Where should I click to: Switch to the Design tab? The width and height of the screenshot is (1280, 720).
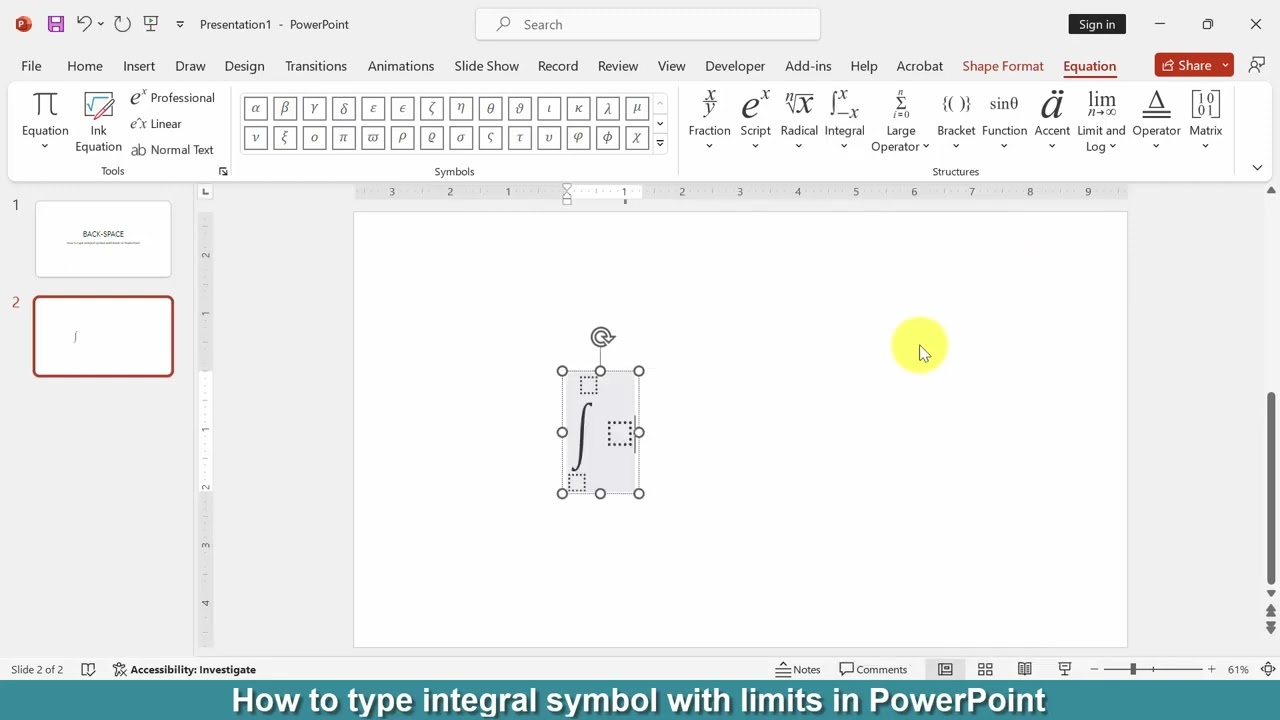[x=244, y=66]
